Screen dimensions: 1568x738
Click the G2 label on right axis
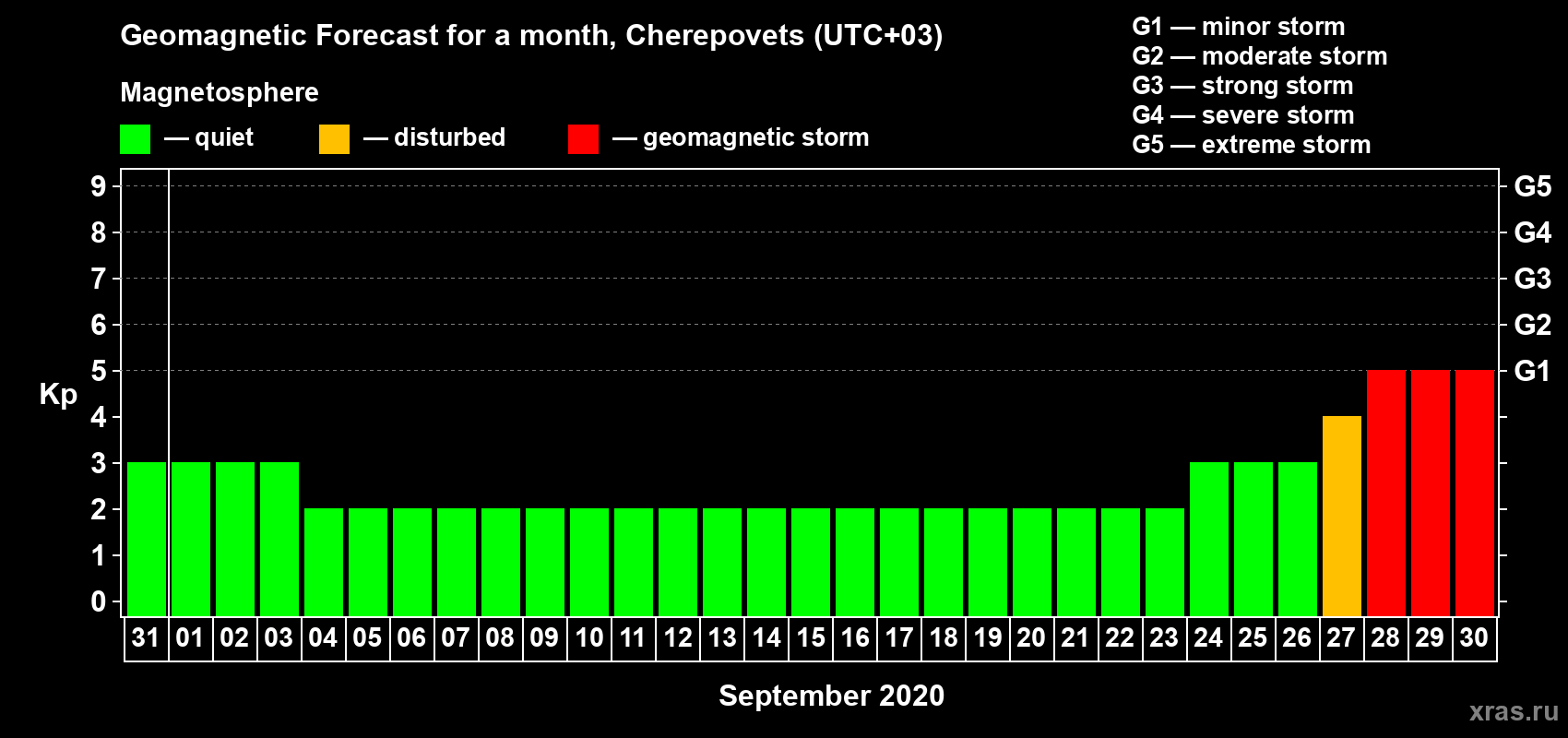pyautogui.click(x=1532, y=325)
